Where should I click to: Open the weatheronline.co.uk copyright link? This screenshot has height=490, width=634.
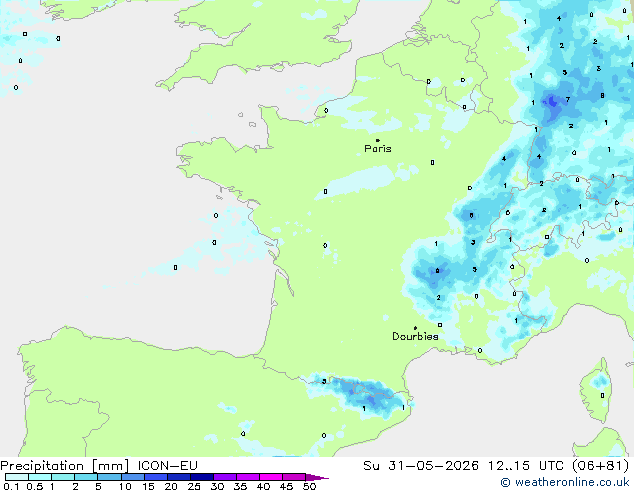point(565,482)
